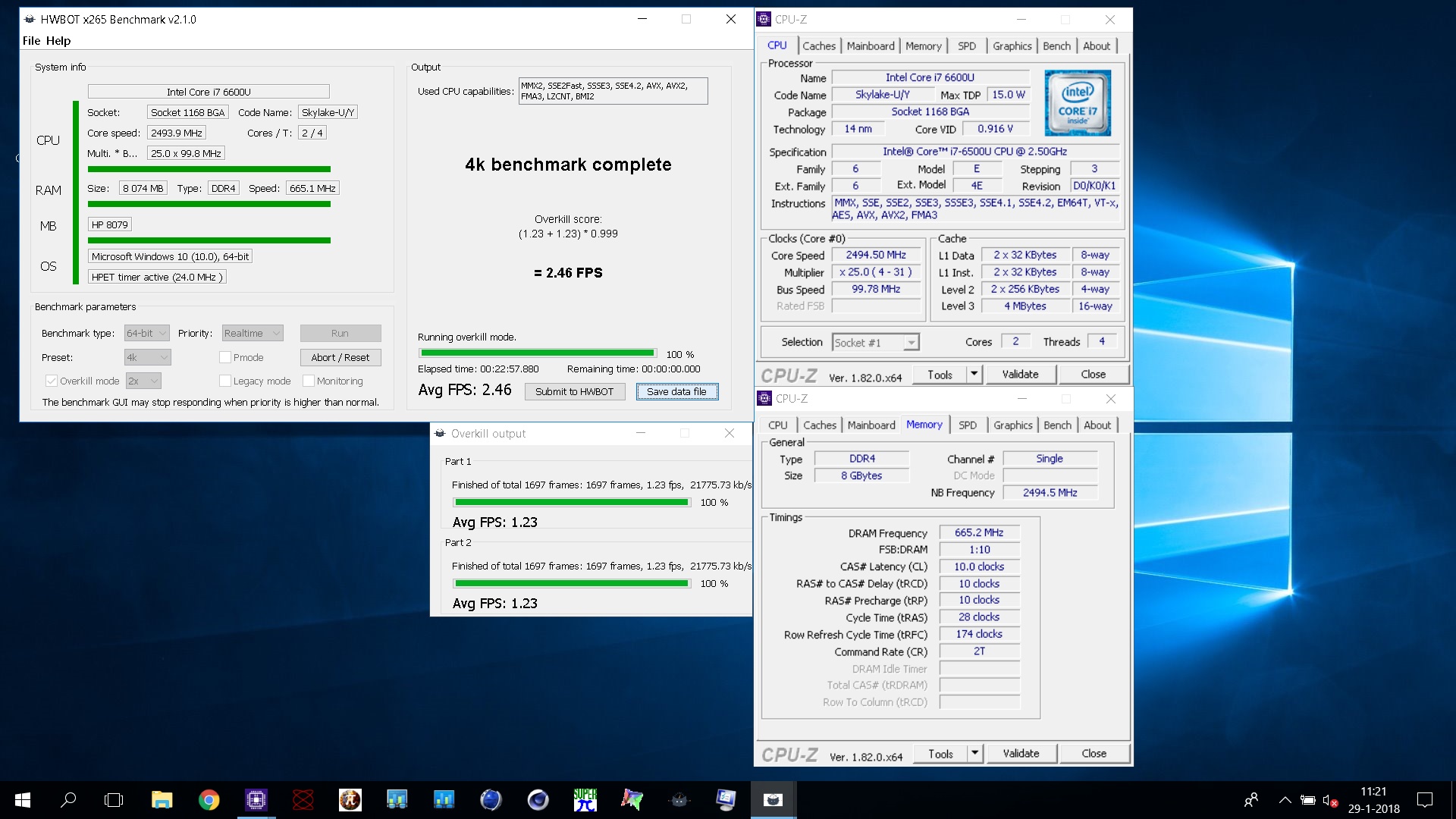Click the Run button in HWBOT

pyautogui.click(x=340, y=333)
